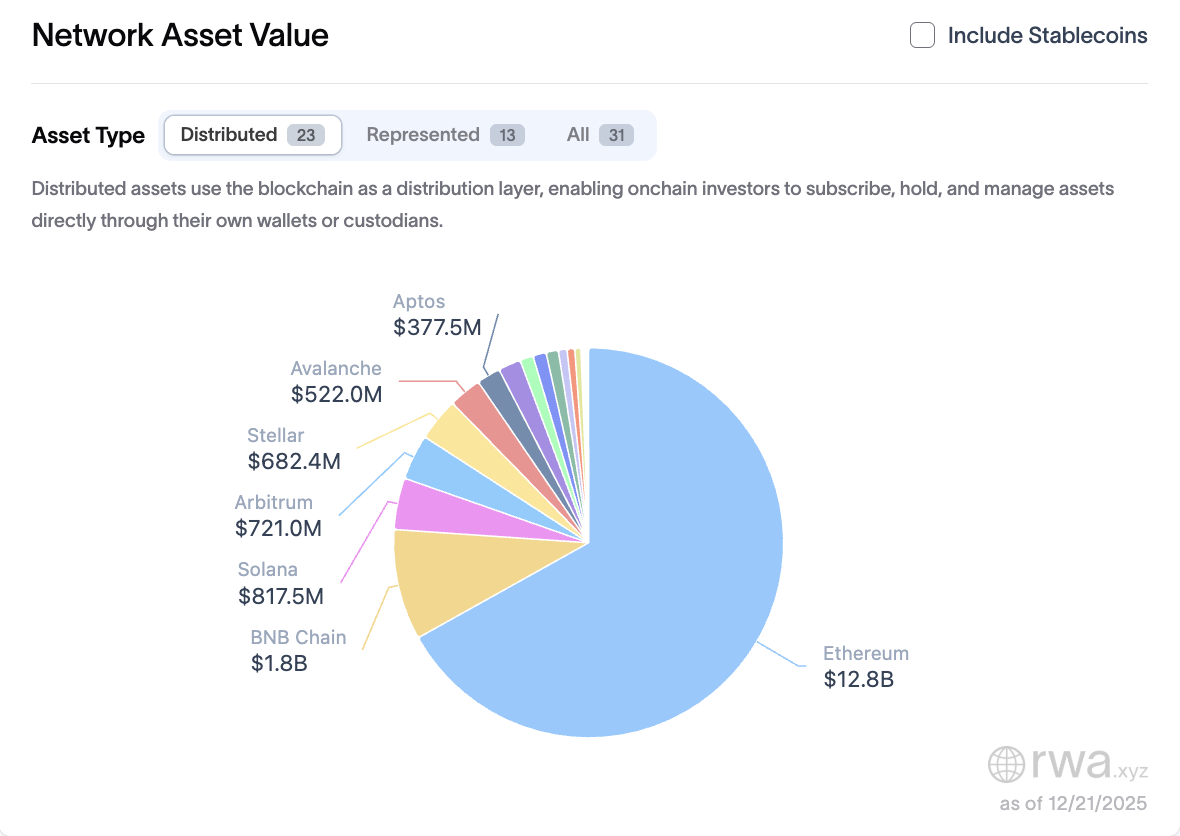Click the Aptos $377.5M label
This screenshot has height=836, width=1180.
tap(437, 314)
